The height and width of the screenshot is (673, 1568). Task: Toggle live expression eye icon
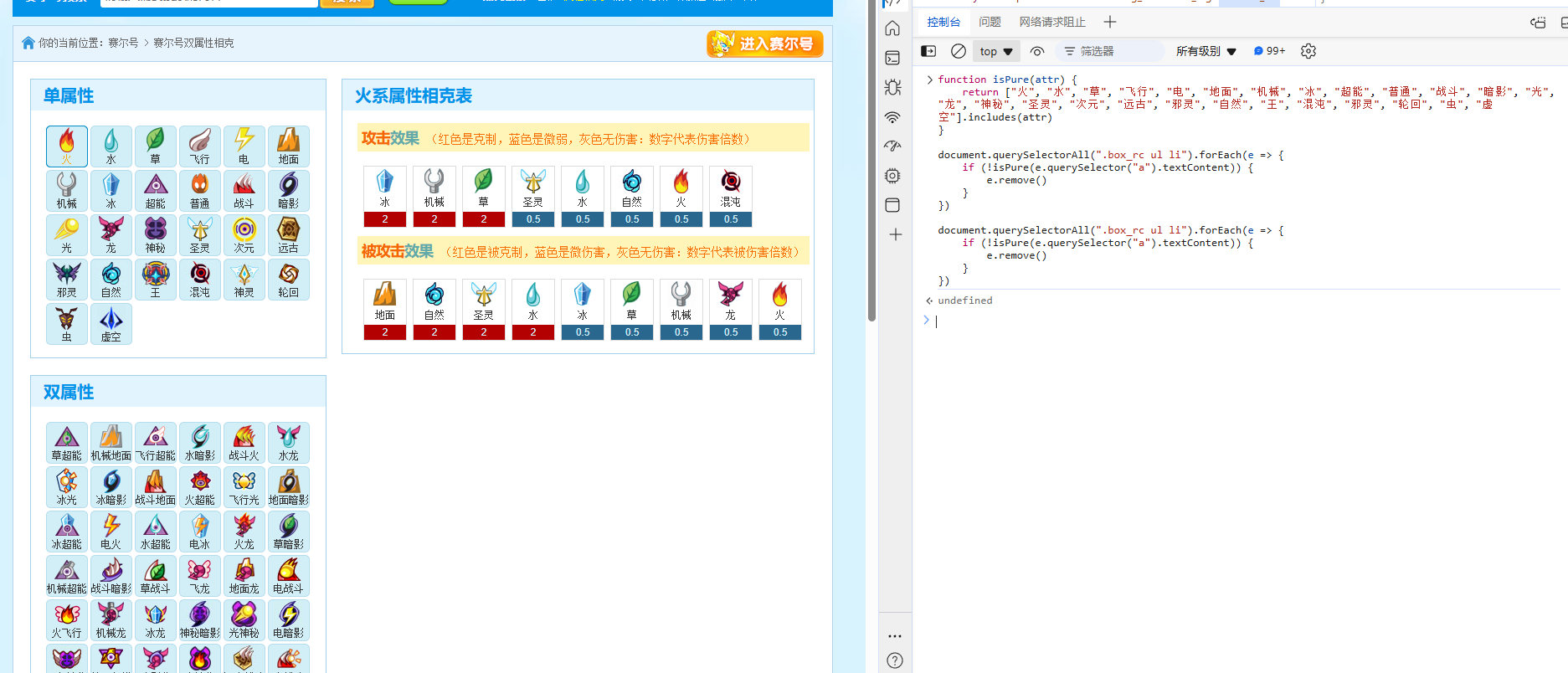coord(1037,51)
